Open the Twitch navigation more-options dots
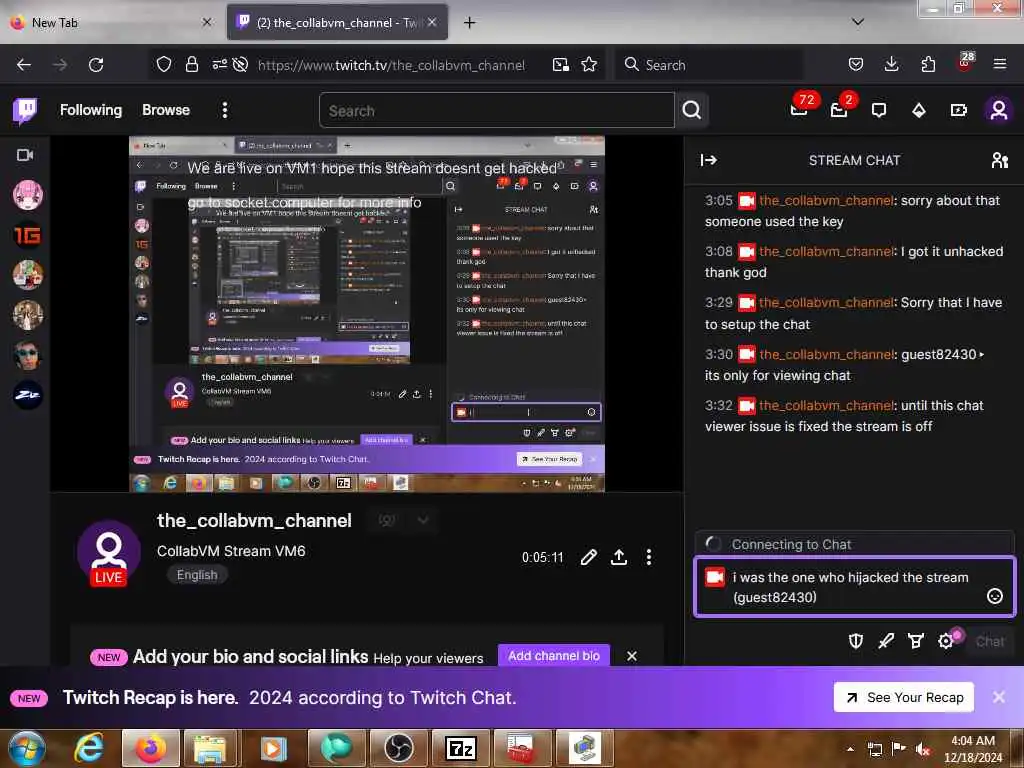The height and width of the screenshot is (768, 1024). pyautogui.click(x=225, y=110)
